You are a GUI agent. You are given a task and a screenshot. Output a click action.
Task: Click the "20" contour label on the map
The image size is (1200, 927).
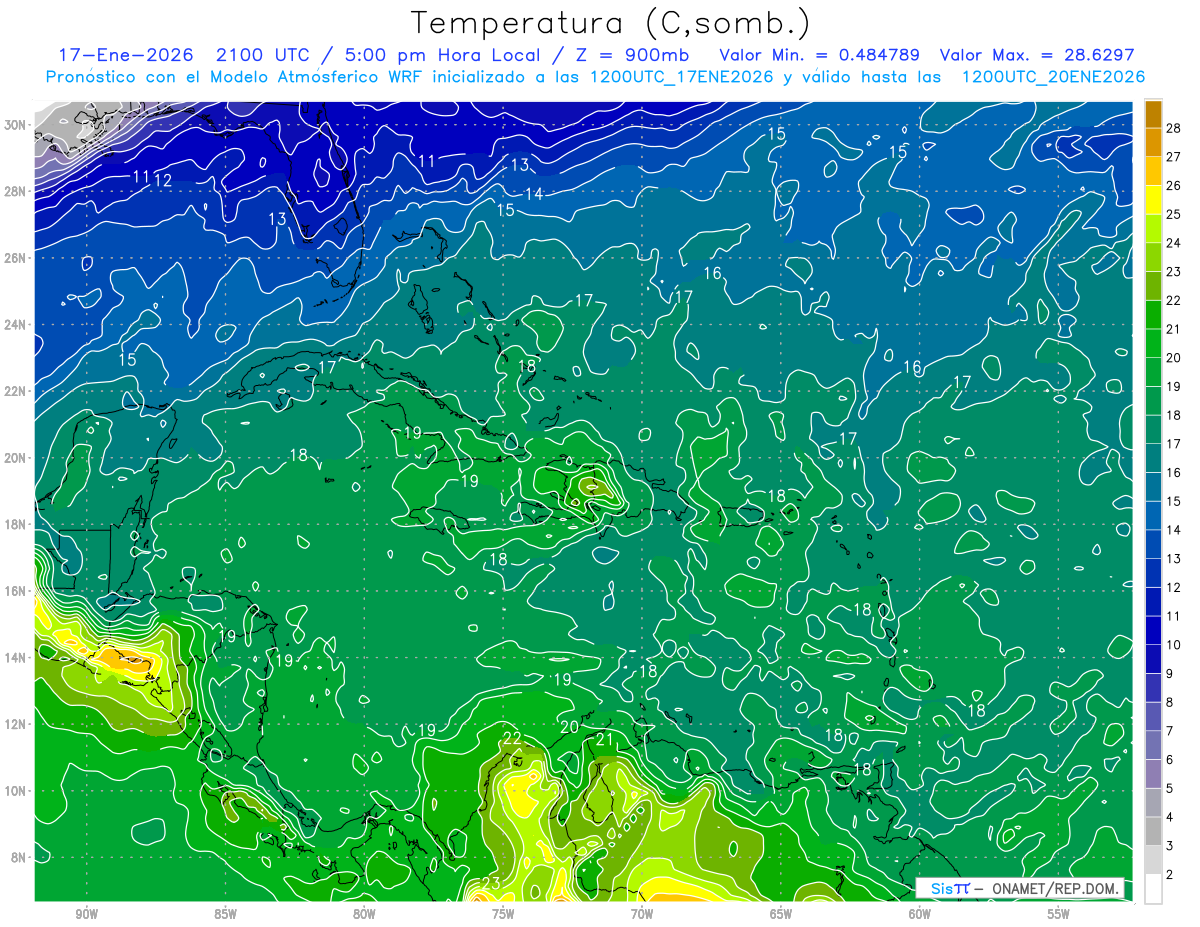569,727
